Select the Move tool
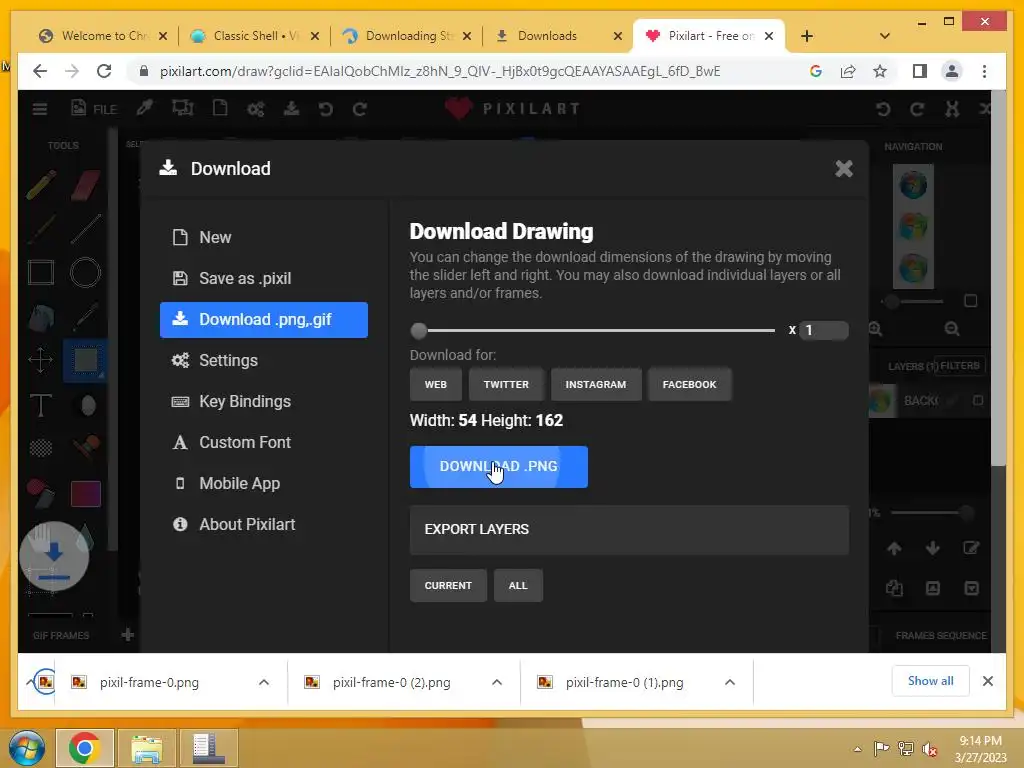 point(40,360)
